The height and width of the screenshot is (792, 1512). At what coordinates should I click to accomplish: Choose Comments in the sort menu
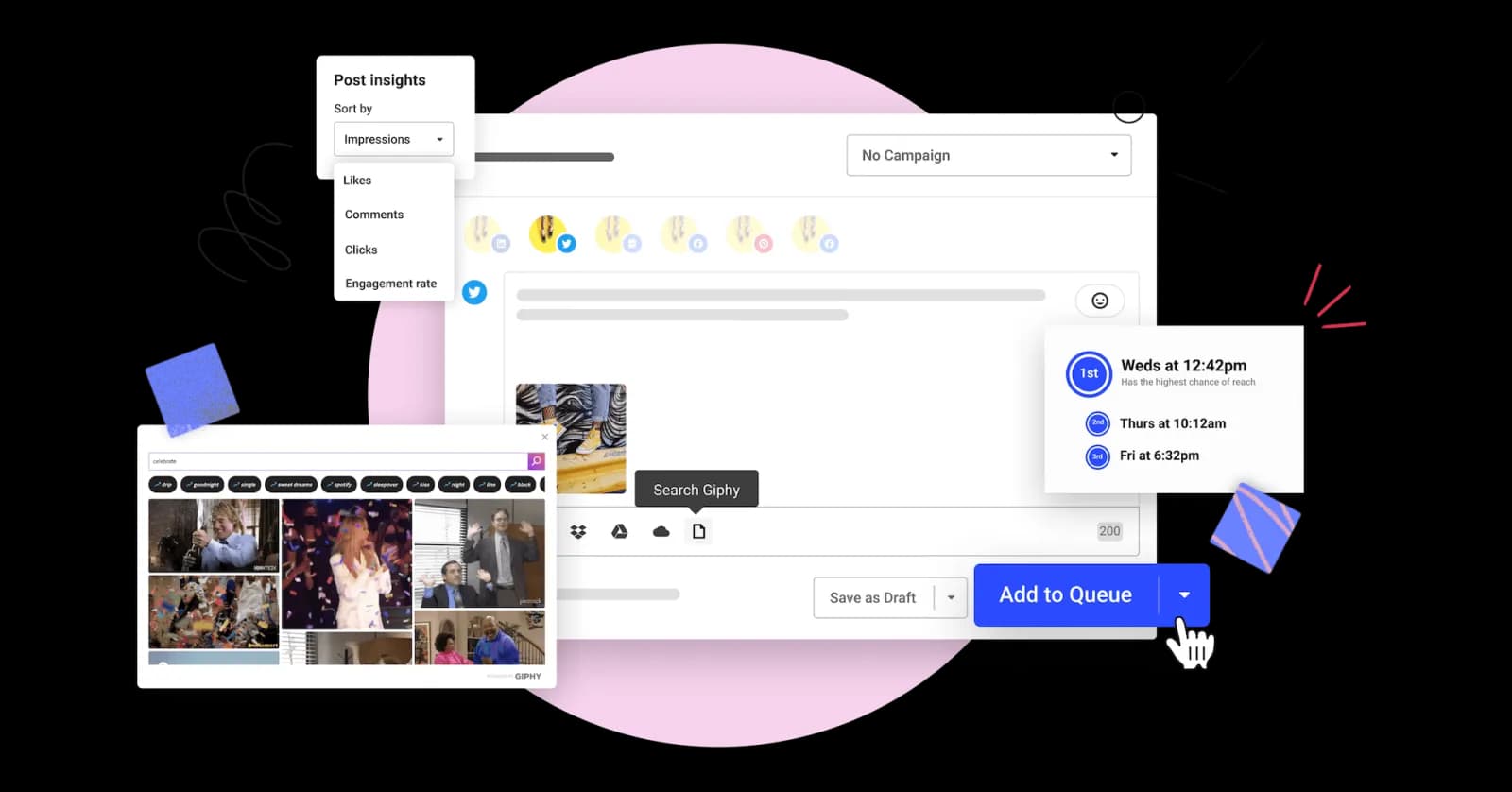point(374,215)
